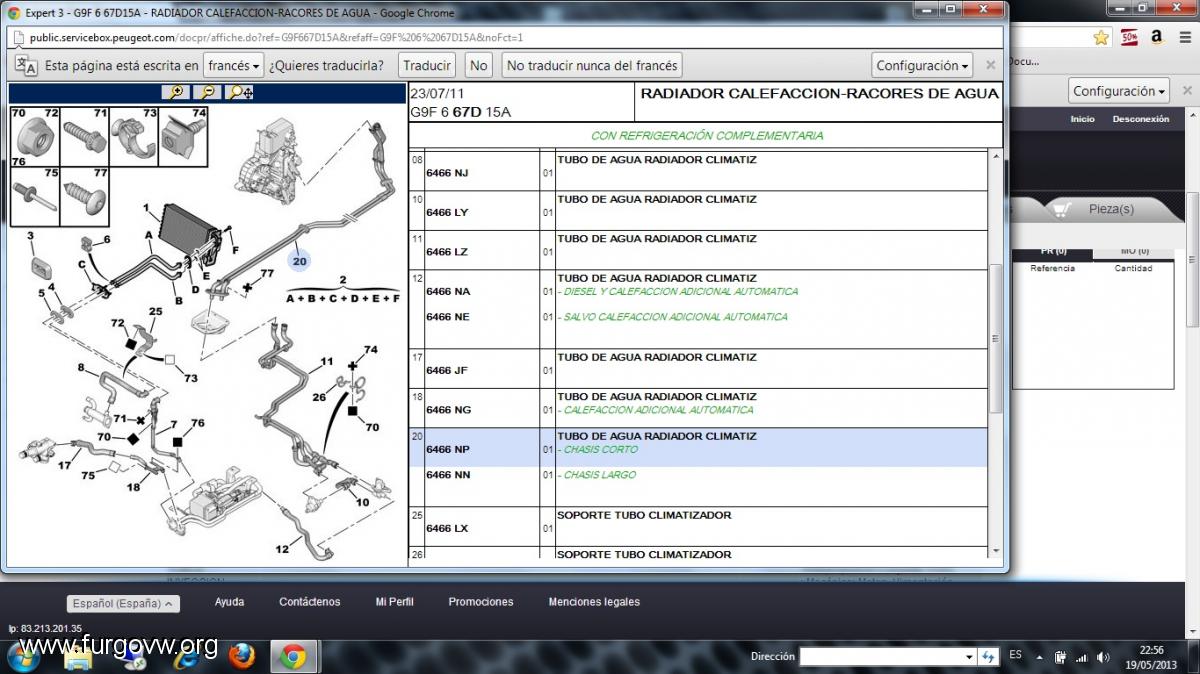Select part thumbnail 73 clip

click(x=133, y=136)
